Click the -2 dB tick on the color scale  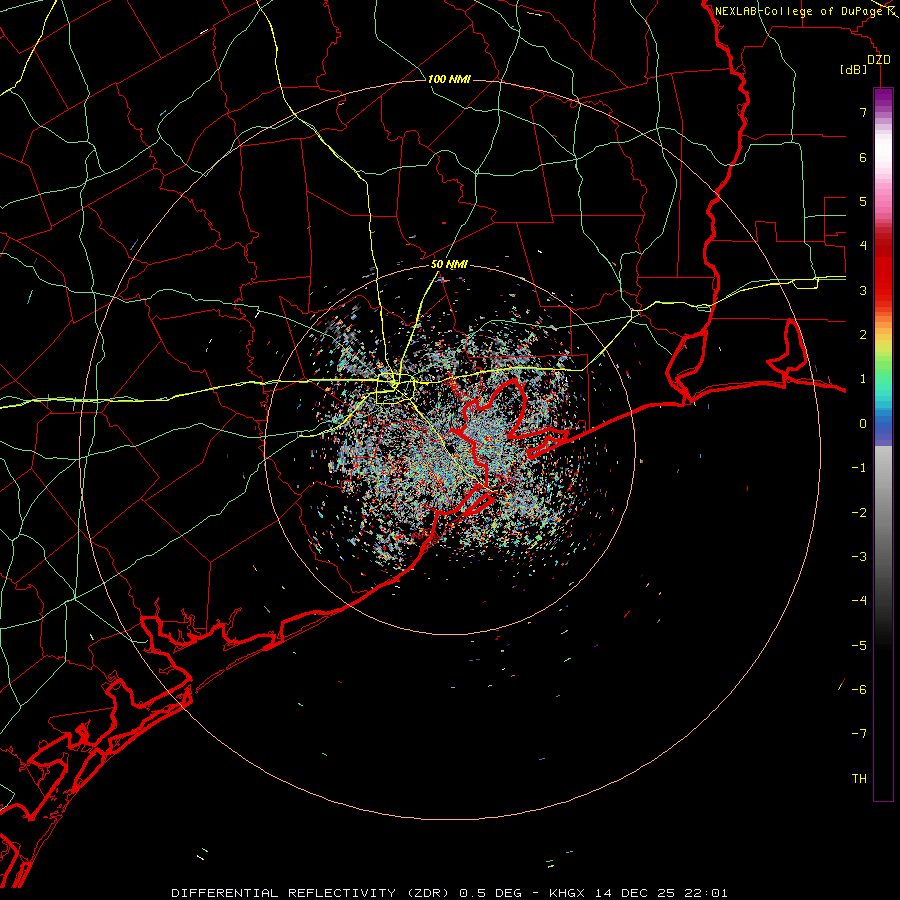pos(859,513)
